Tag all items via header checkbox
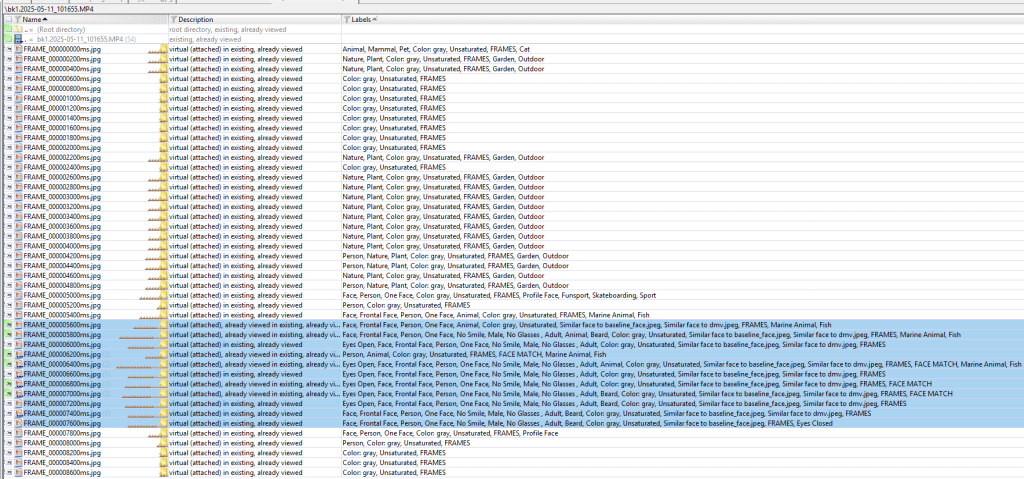 [x=8, y=20]
